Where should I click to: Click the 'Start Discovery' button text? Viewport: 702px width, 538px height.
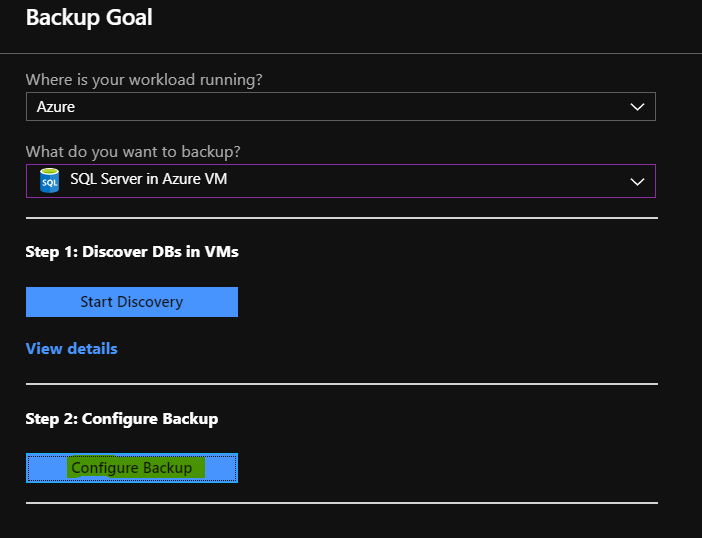pyautogui.click(x=132, y=302)
